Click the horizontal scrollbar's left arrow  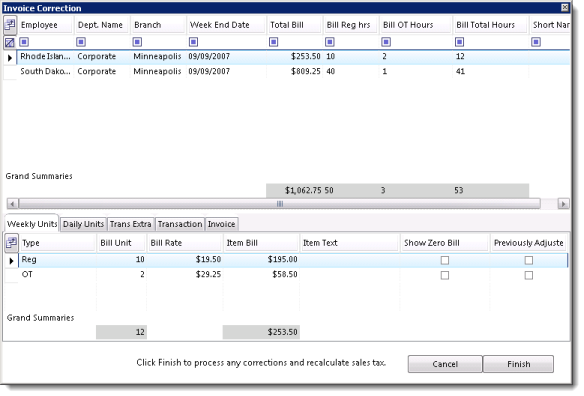click(x=12, y=204)
